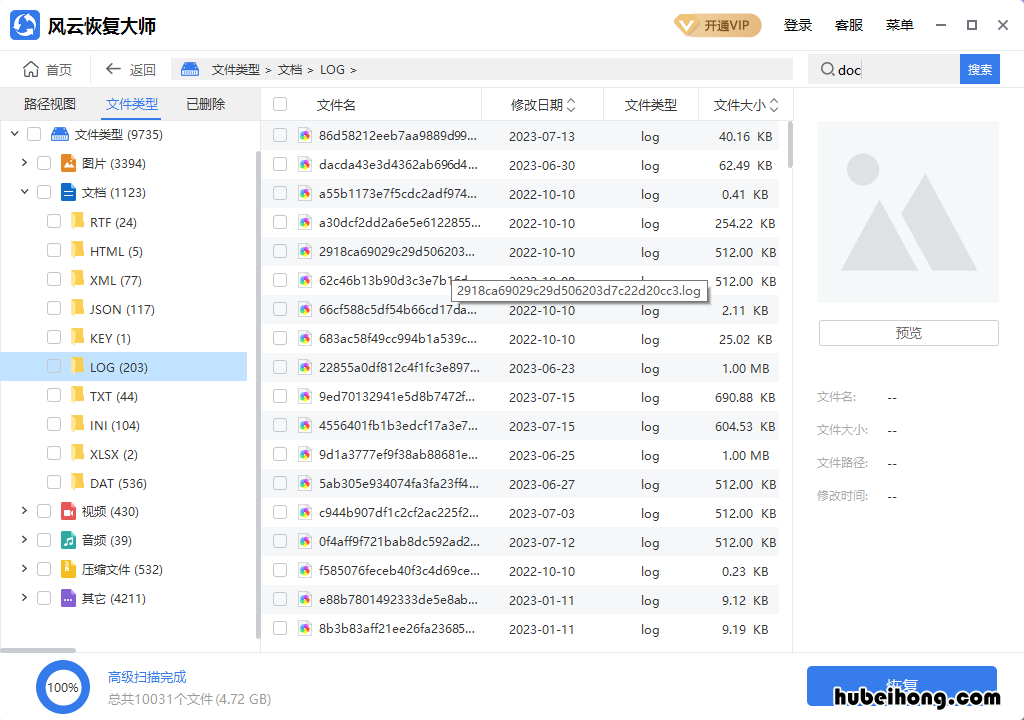Click 文档 in the breadcrumb path
The height and width of the screenshot is (720, 1024).
(x=290, y=69)
